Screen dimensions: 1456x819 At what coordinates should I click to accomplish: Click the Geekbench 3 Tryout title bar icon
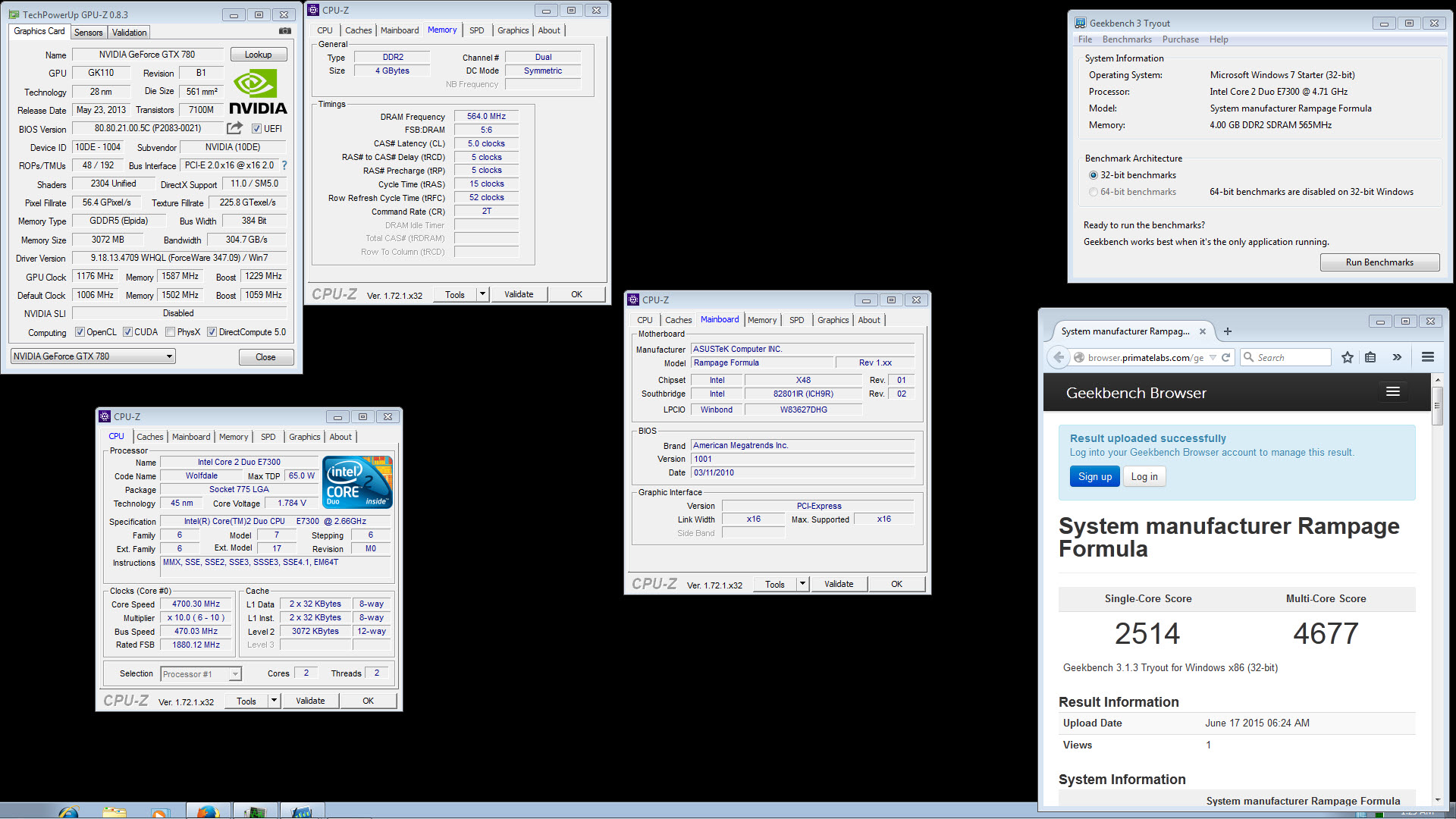(1080, 23)
